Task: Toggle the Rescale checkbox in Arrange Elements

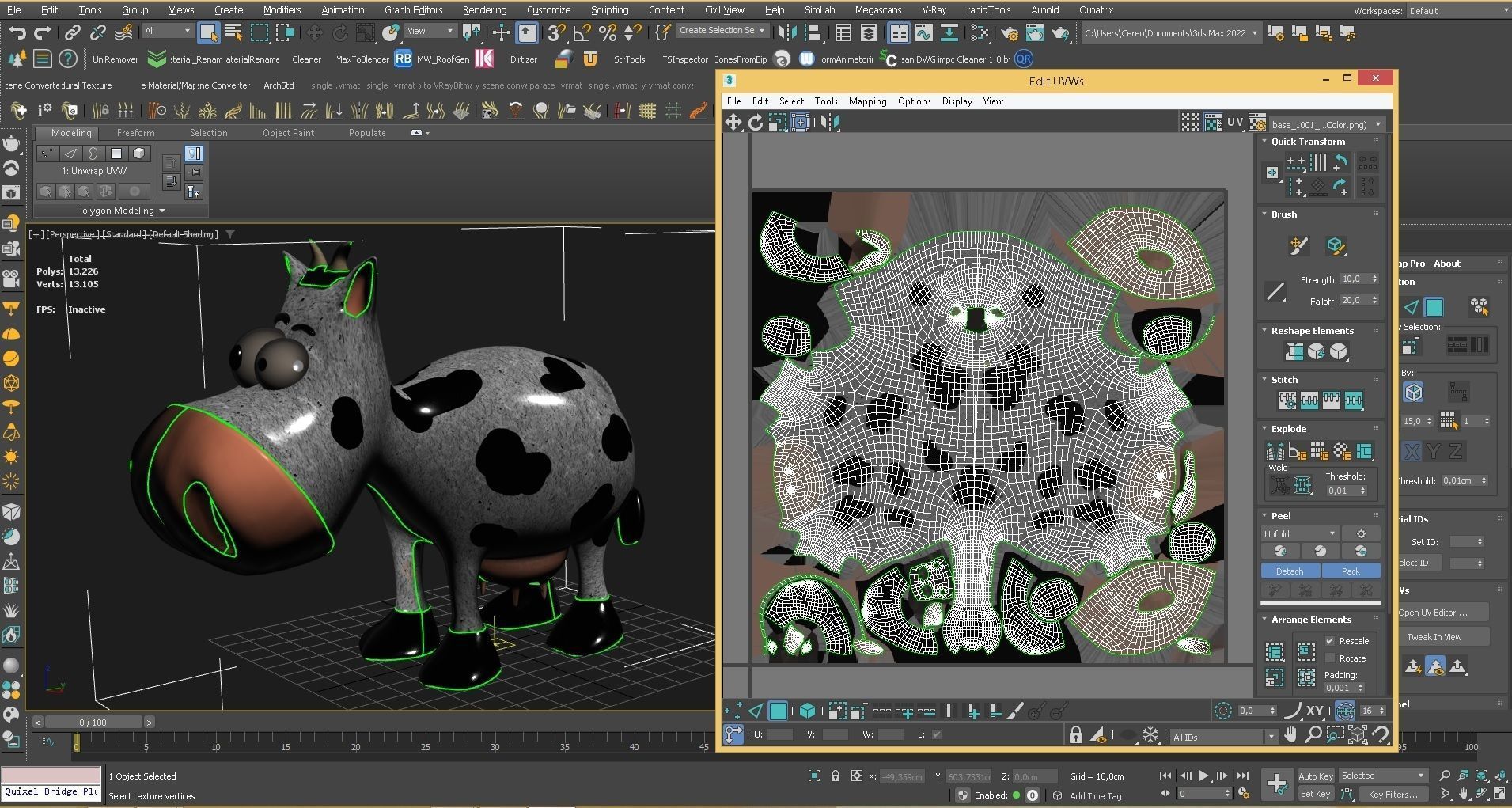Action: 1330,641
